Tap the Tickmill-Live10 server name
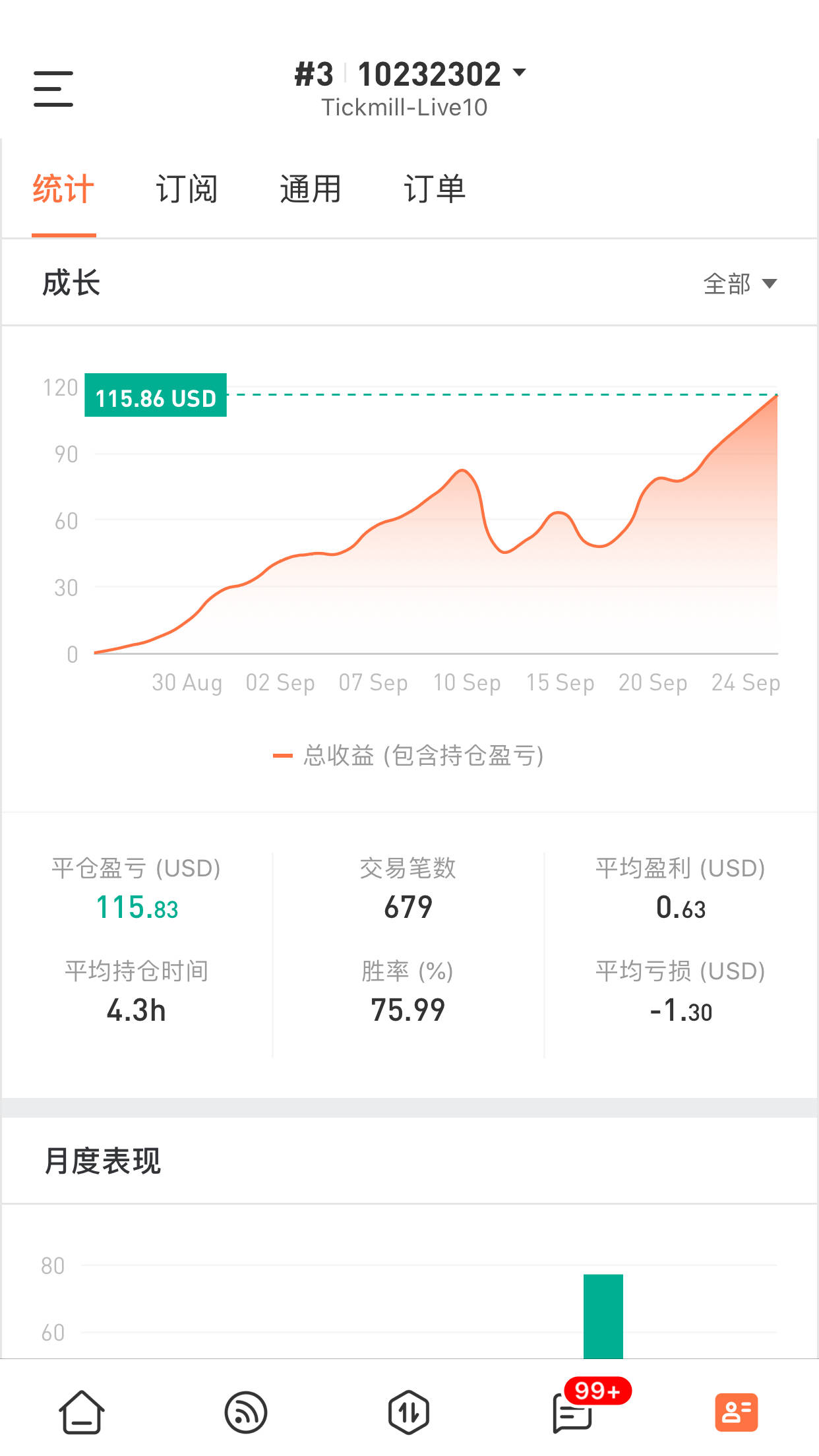819x1456 pixels. pyautogui.click(x=404, y=107)
